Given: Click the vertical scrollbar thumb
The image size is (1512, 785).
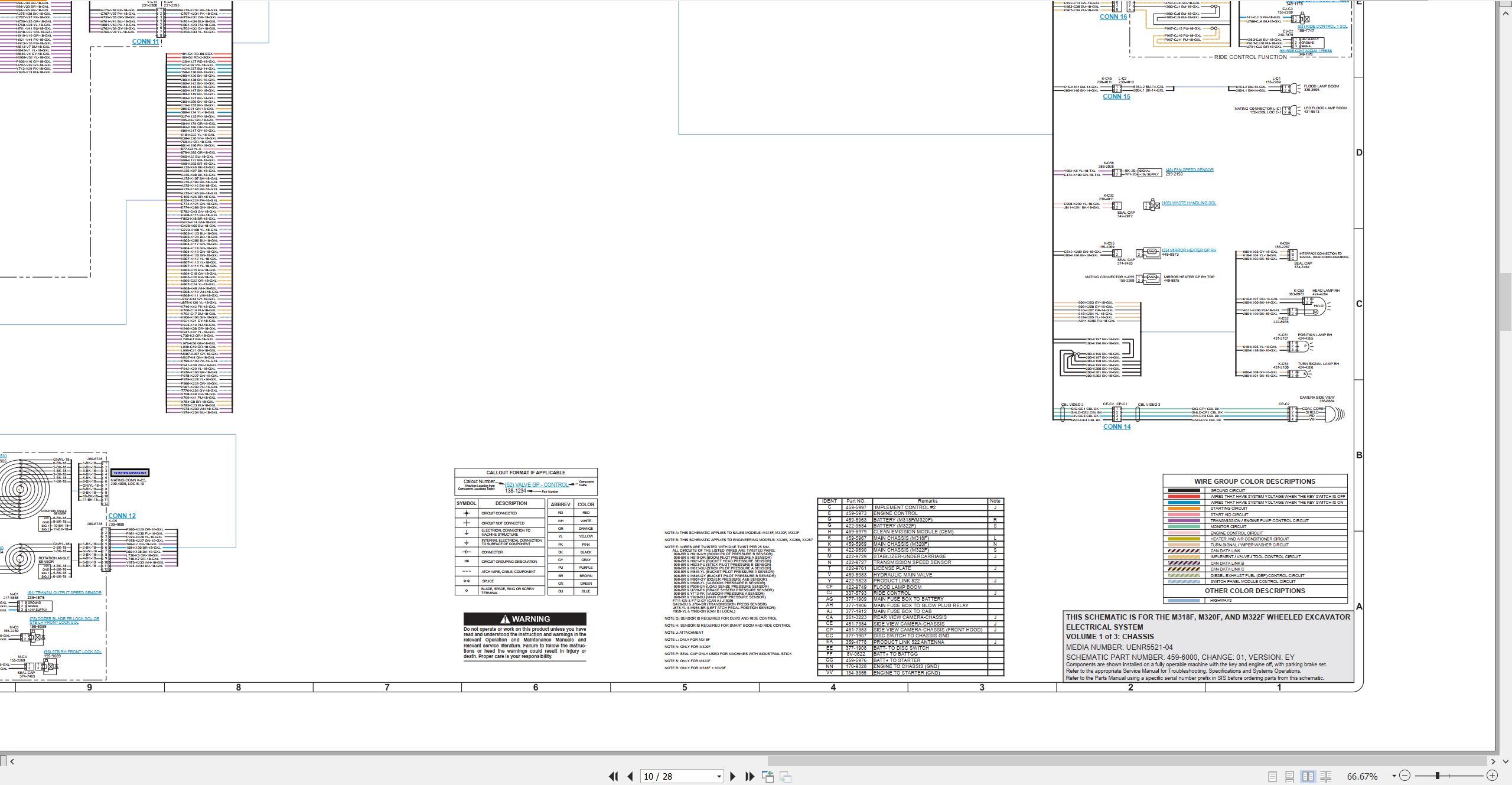Looking at the screenshot, I should point(1506,302).
